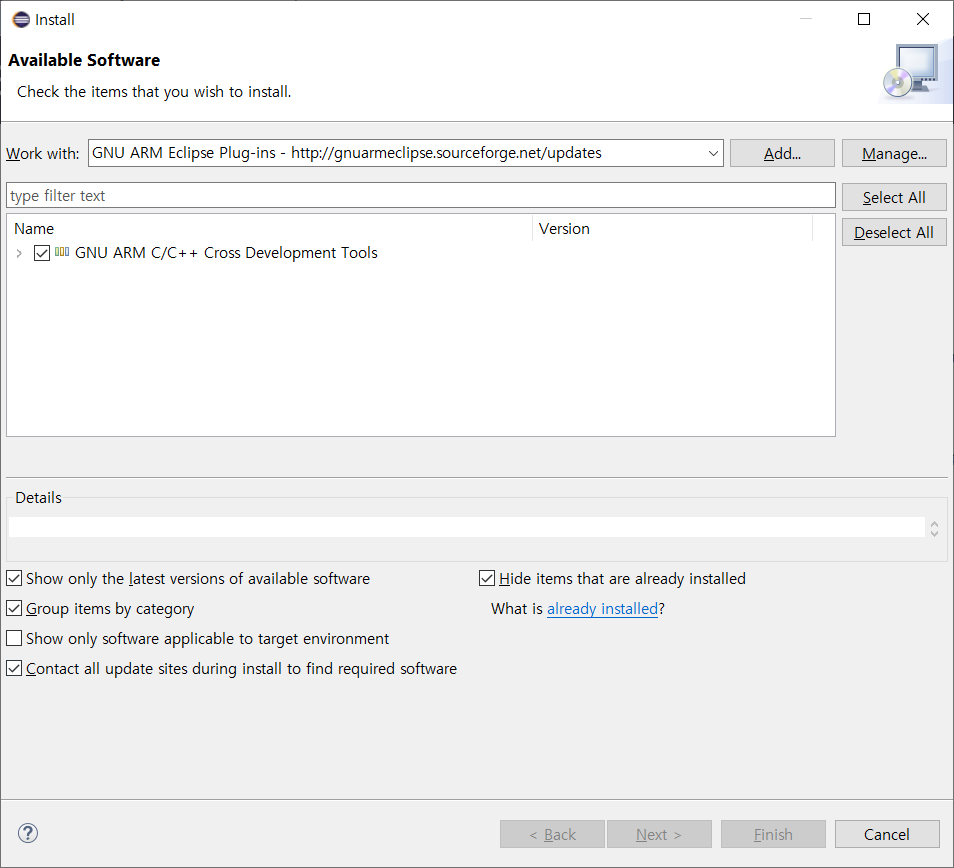
Task: Click the Add... button
Action: (x=782, y=153)
